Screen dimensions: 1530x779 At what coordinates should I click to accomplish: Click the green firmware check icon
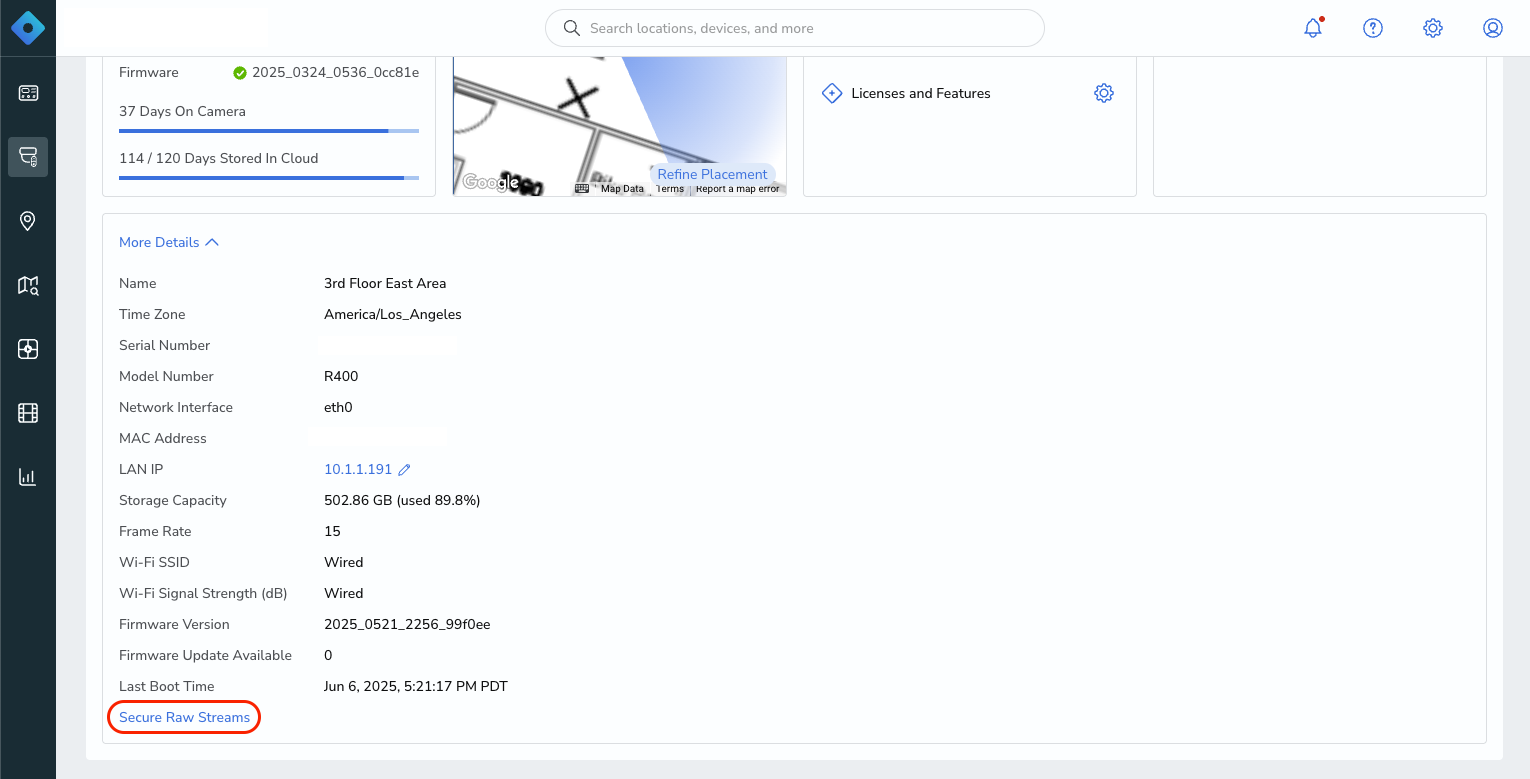click(240, 72)
